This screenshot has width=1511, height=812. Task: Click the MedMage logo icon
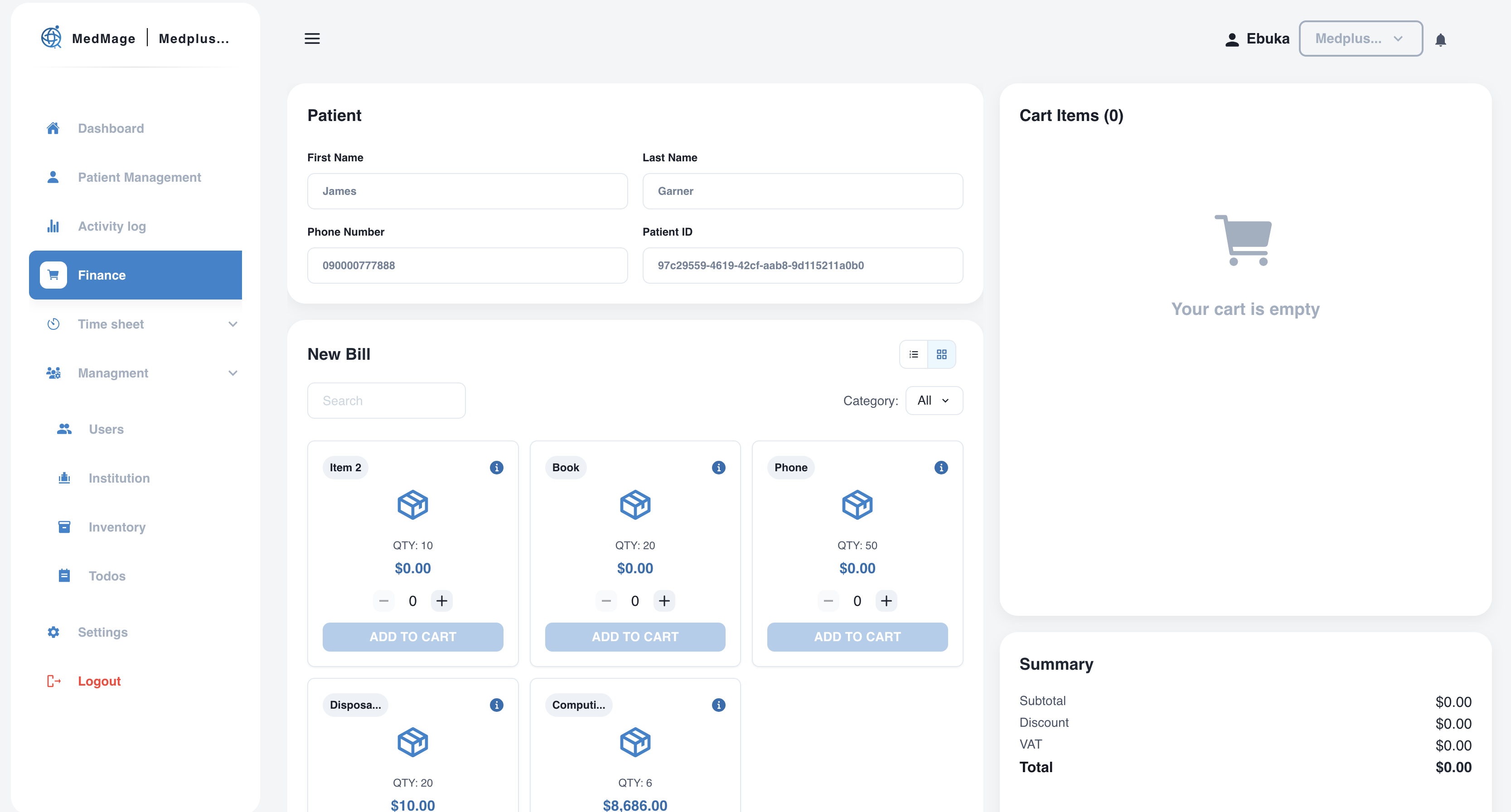click(51, 38)
